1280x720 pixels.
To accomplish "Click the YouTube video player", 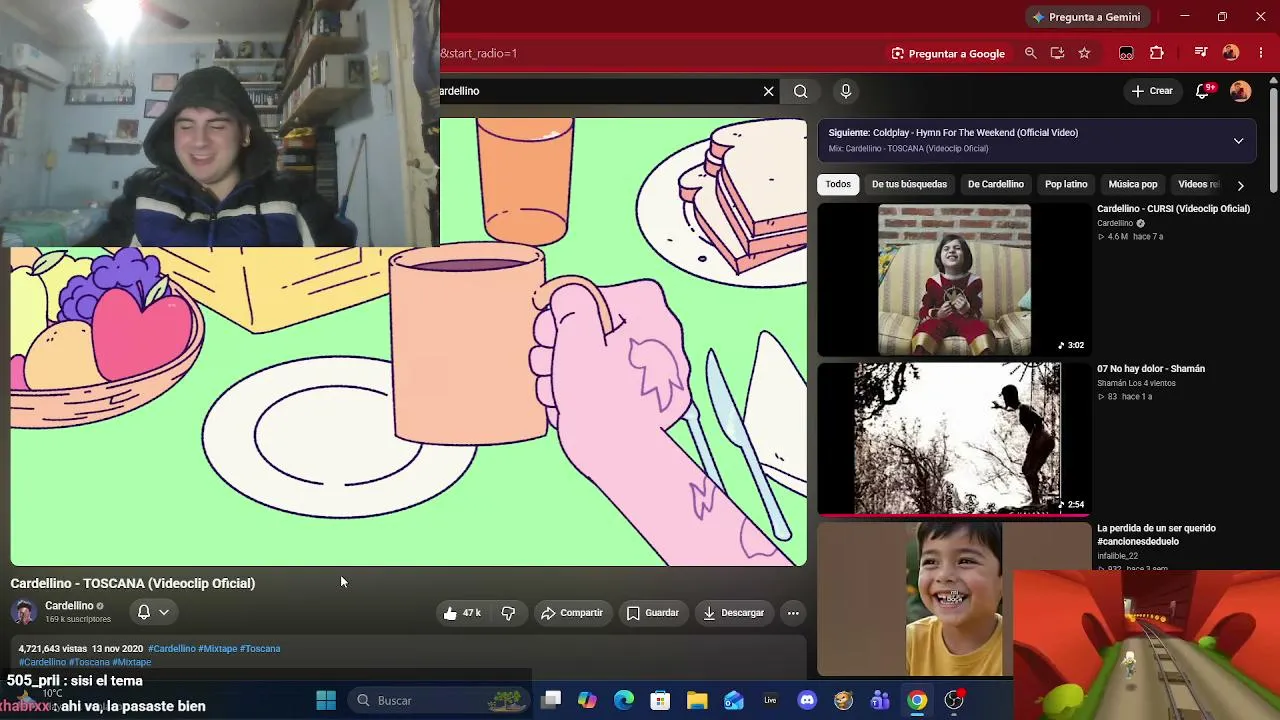I will coord(408,342).
